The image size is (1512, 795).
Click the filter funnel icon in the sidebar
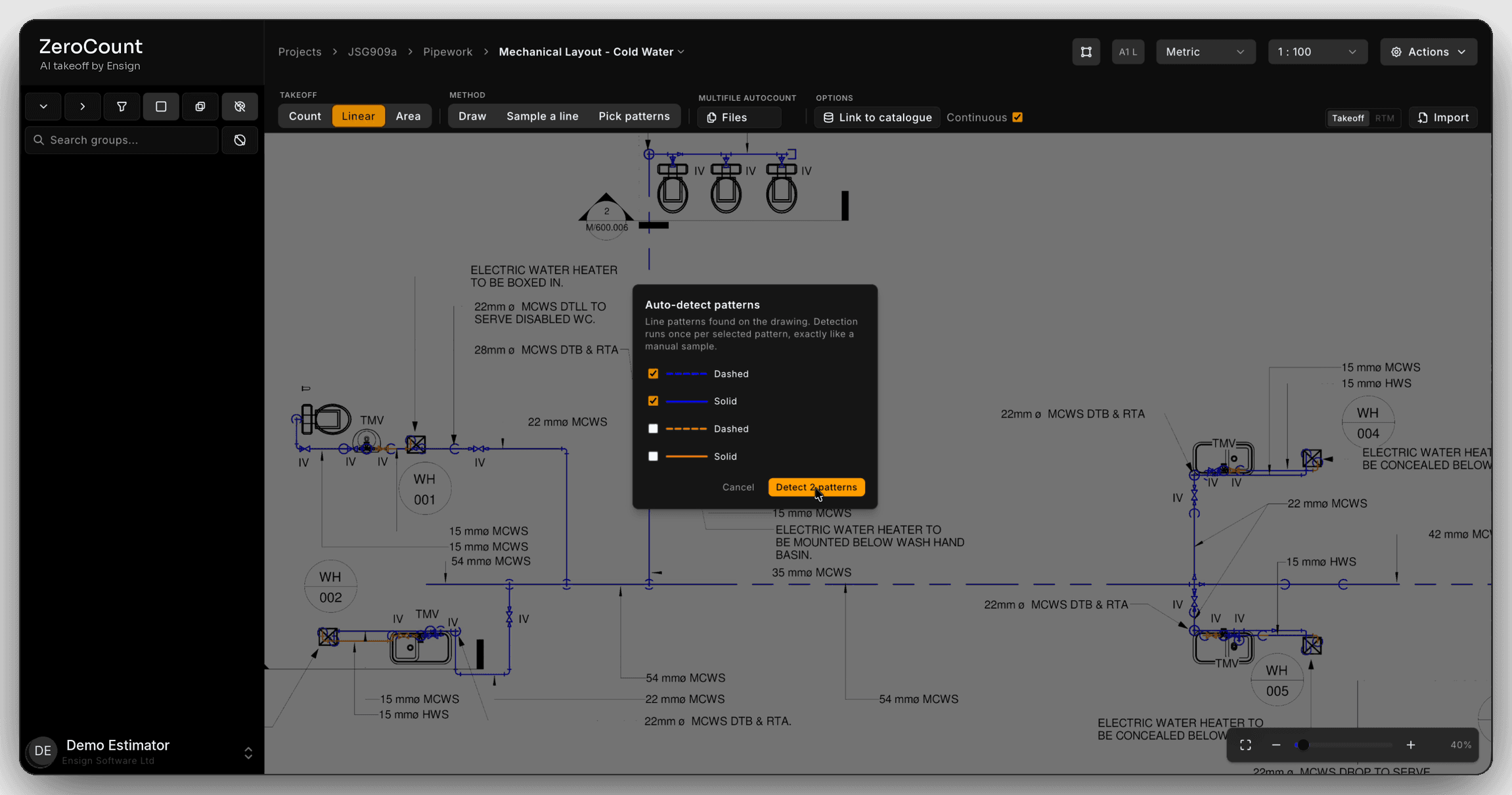pos(122,106)
